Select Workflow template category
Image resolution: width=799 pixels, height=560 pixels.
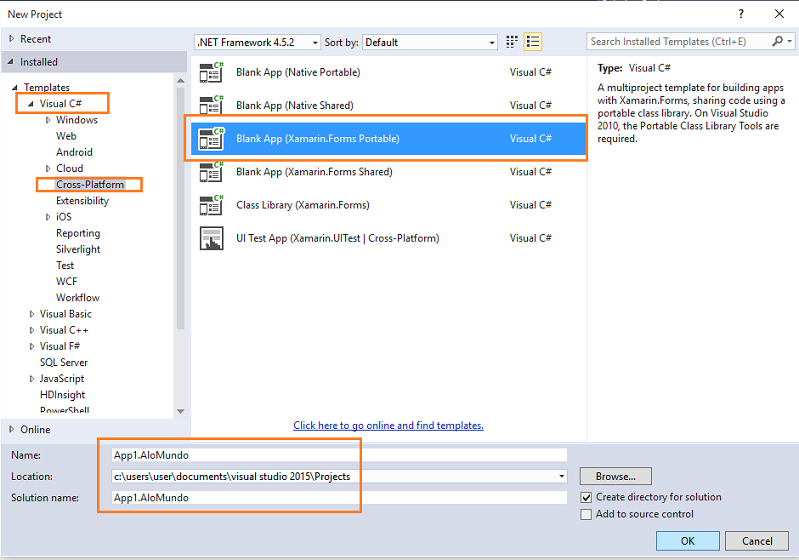[78, 298]
